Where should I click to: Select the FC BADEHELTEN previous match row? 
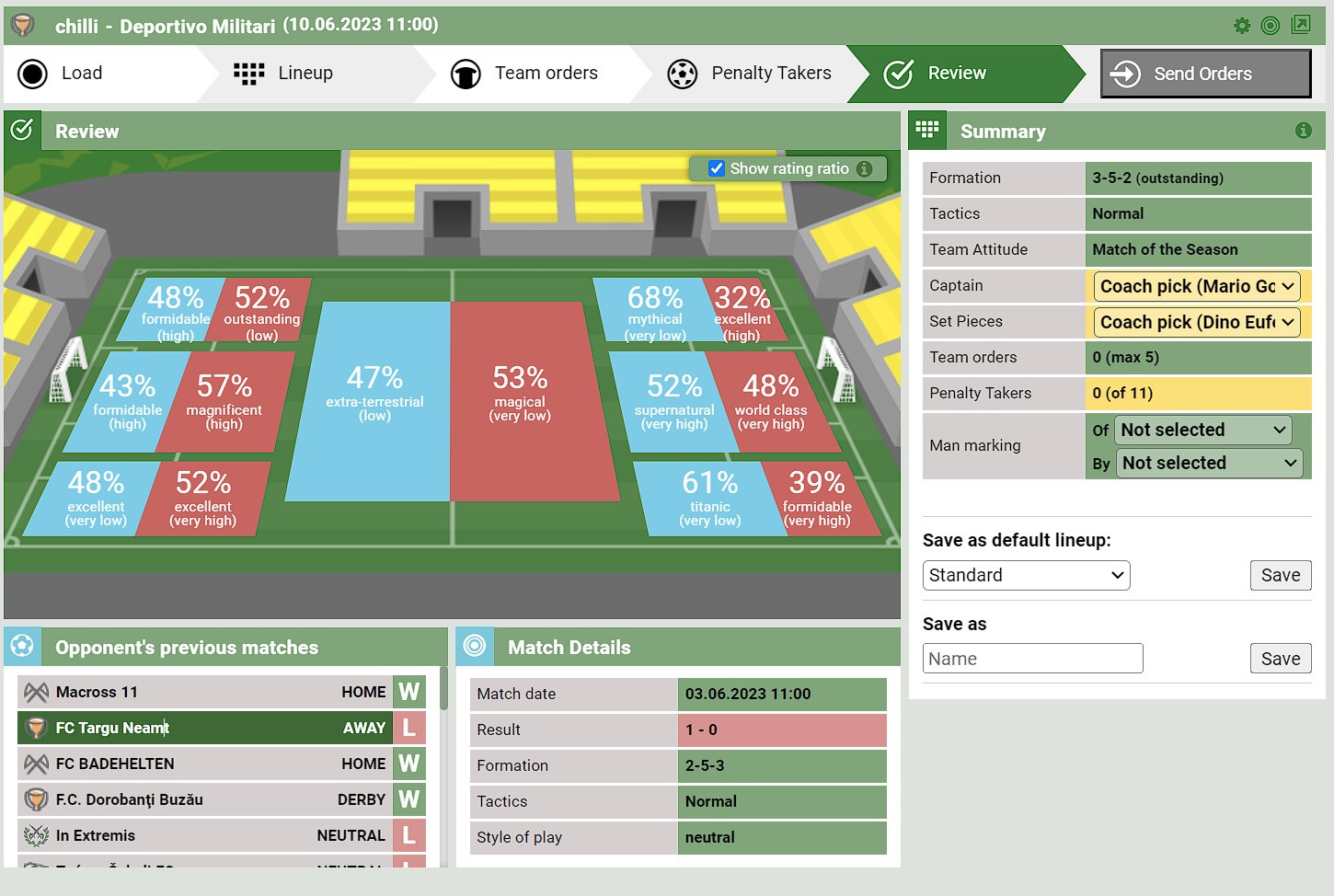(x=221, y=764)
